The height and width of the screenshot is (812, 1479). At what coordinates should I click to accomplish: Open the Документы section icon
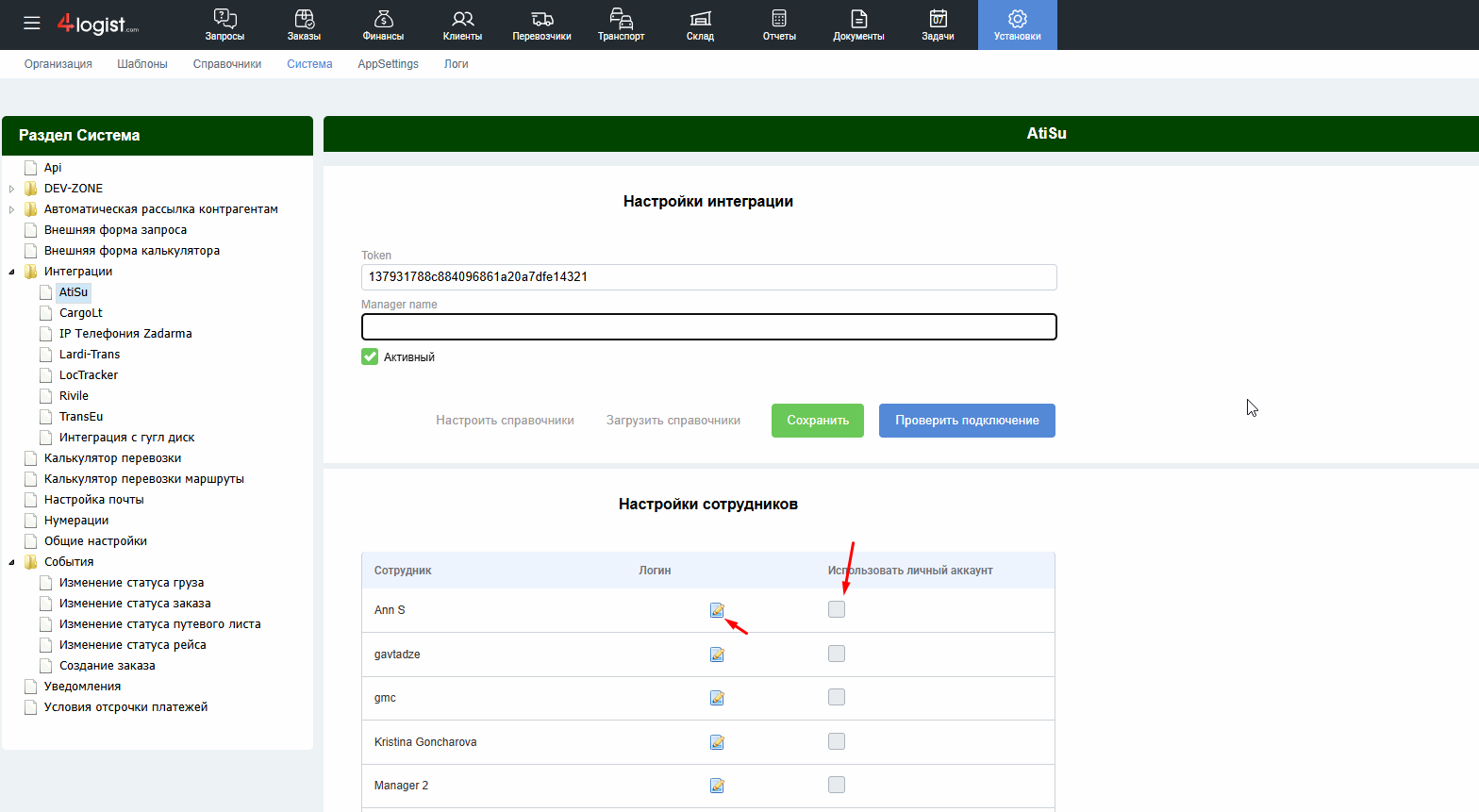[x=858, y=18]
